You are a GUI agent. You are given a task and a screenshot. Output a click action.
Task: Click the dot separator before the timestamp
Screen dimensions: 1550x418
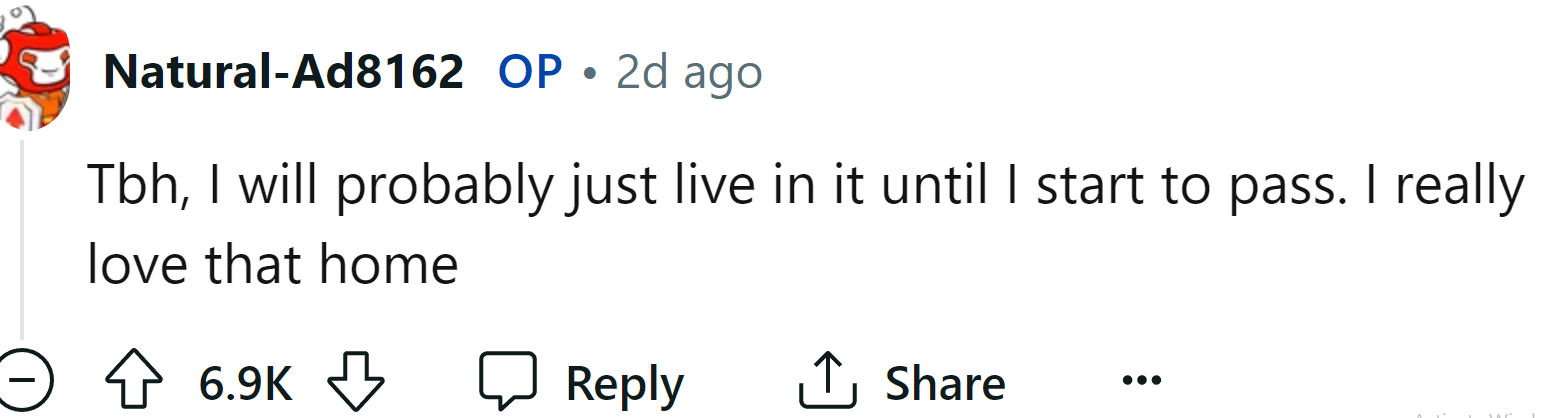tap(592, 73)
